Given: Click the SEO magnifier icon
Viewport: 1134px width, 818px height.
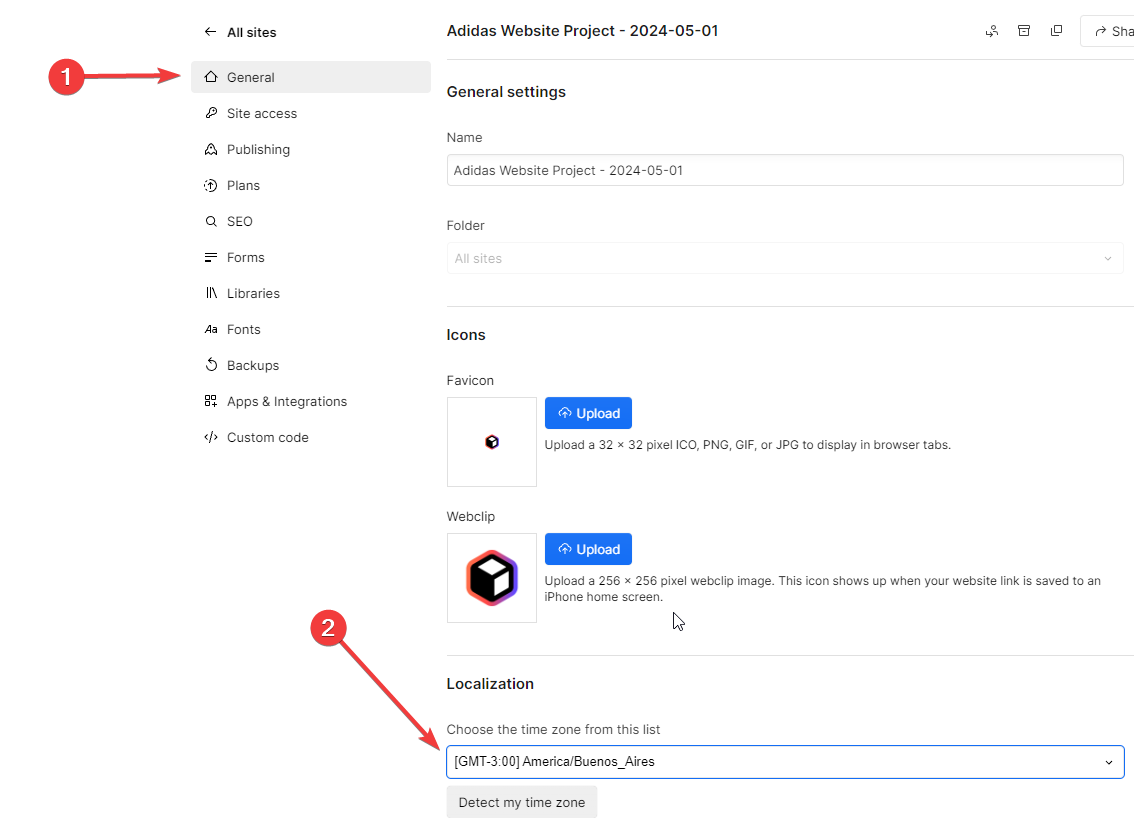Looking at the screenshot, I should [211, 221].
